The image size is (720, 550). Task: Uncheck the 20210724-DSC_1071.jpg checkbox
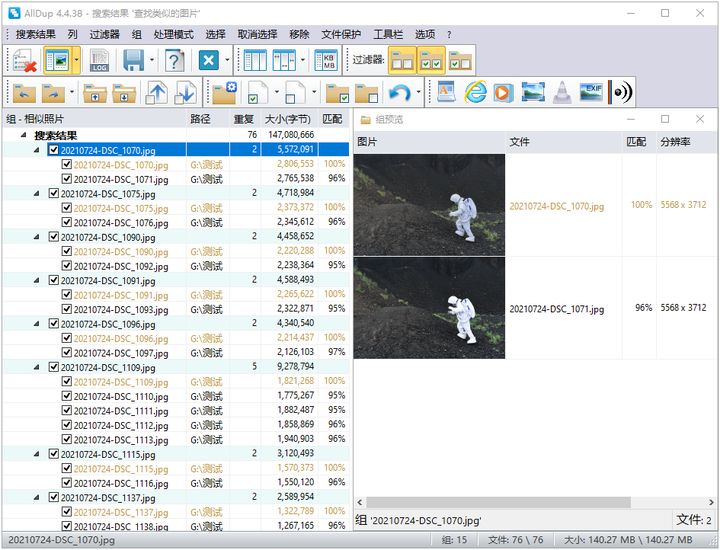pos(67,178)
